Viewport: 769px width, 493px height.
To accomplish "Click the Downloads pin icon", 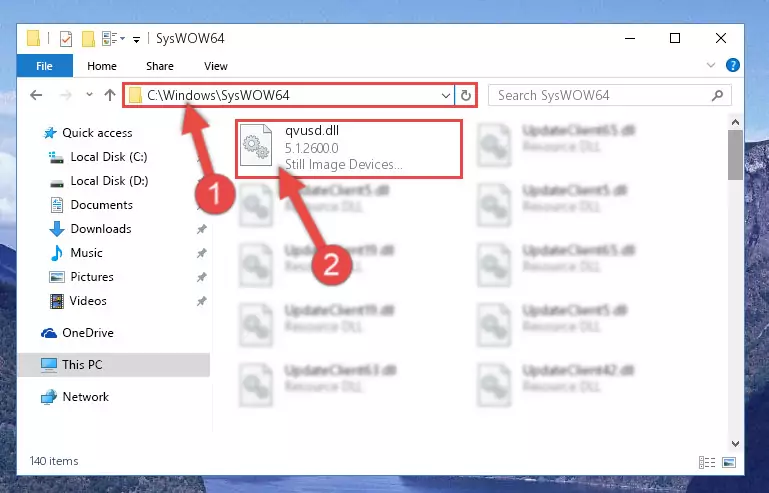I will (202, 229).
